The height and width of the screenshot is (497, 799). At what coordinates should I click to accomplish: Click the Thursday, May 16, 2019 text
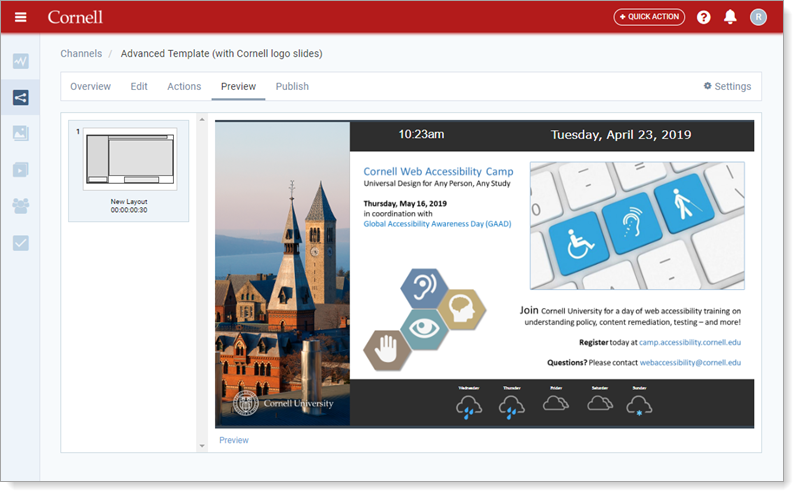405,204
